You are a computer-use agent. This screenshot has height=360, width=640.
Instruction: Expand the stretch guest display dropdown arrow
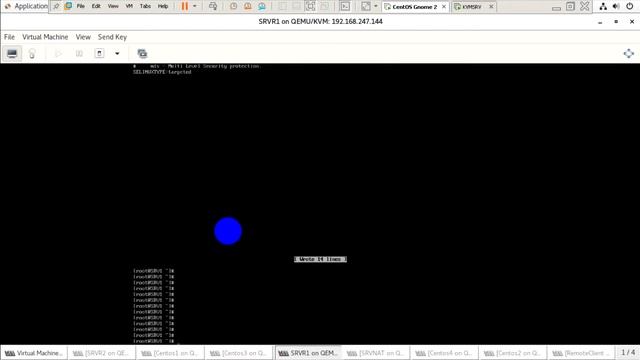coord(376,6)
